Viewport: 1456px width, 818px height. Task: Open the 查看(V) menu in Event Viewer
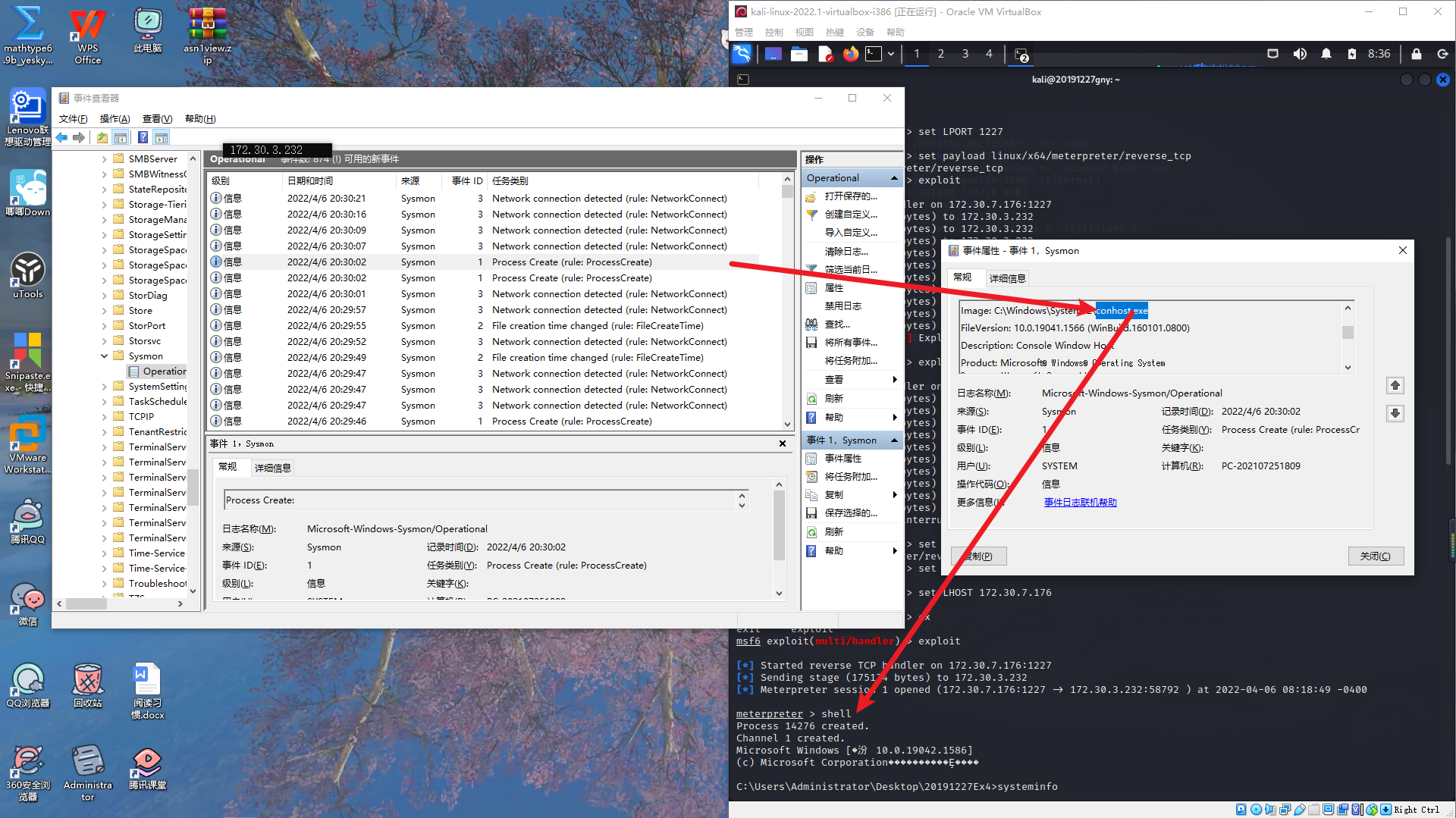(158, 119)
